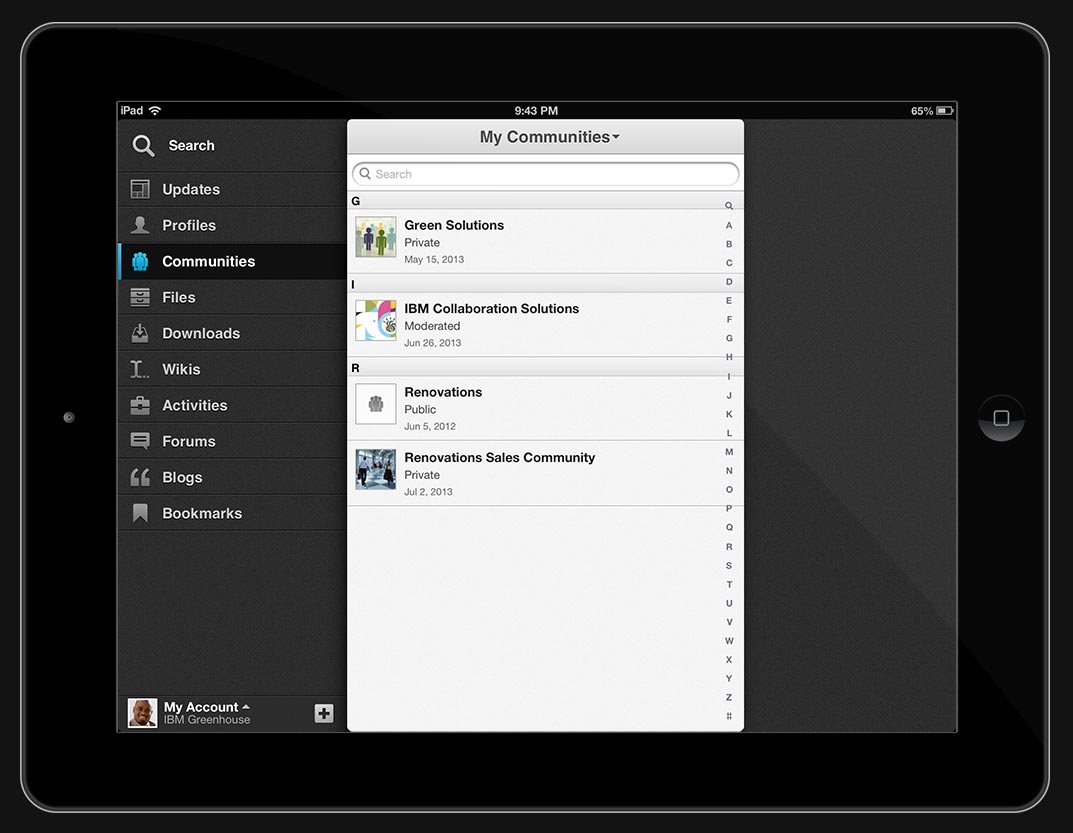Image resolution: width=1073 pixels, height=833 pixels.
Task: Select the Activities briefcase icon
Action: [141, 406]
